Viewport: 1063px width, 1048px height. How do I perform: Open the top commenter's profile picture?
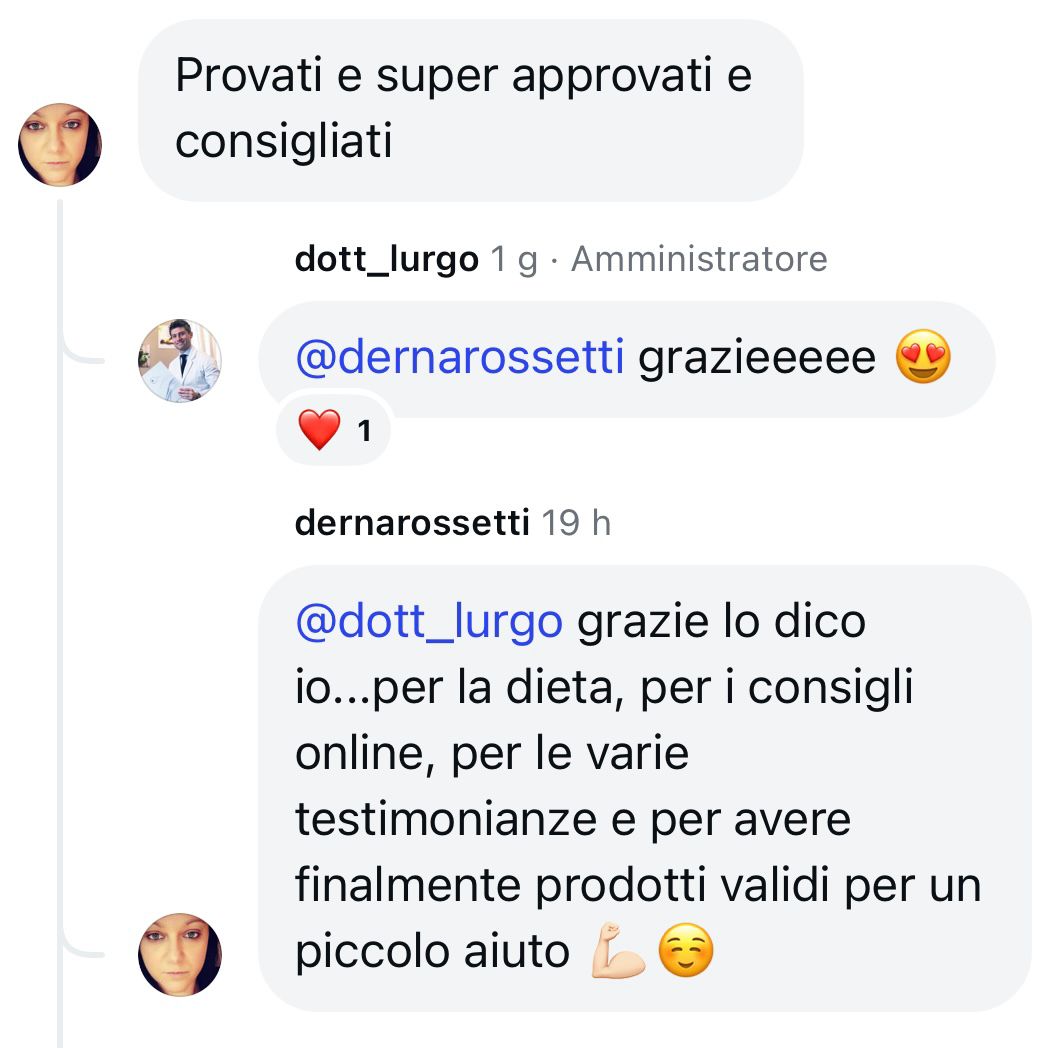(60, 144)
